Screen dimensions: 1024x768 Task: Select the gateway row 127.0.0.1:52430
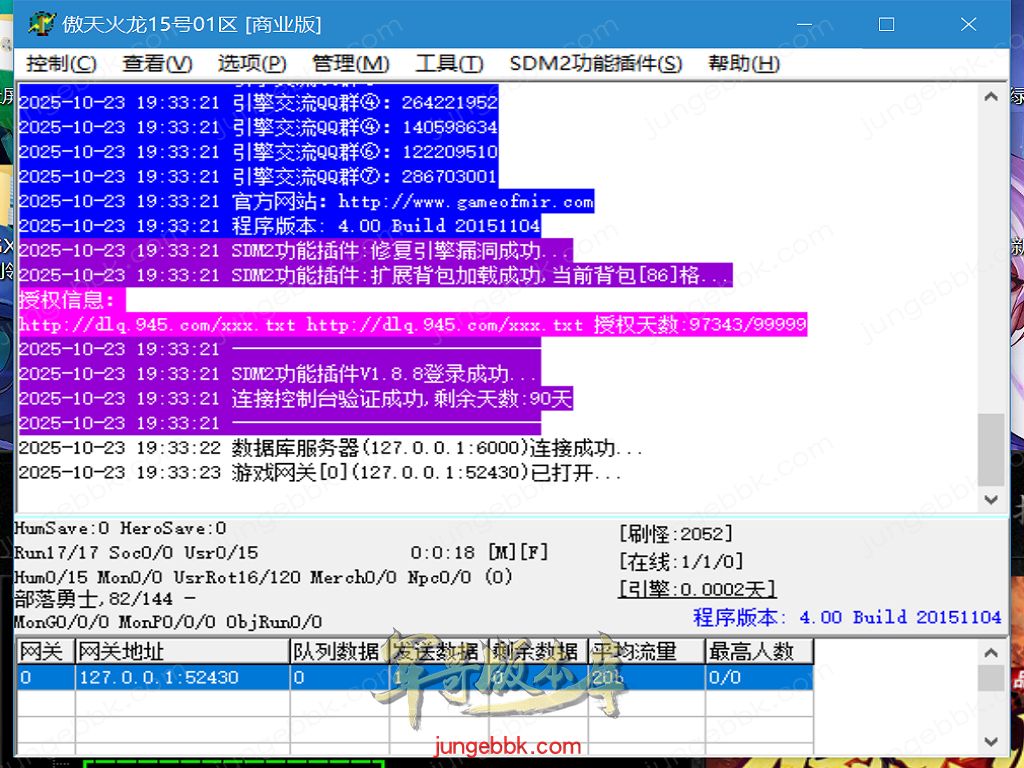[158, 677]
